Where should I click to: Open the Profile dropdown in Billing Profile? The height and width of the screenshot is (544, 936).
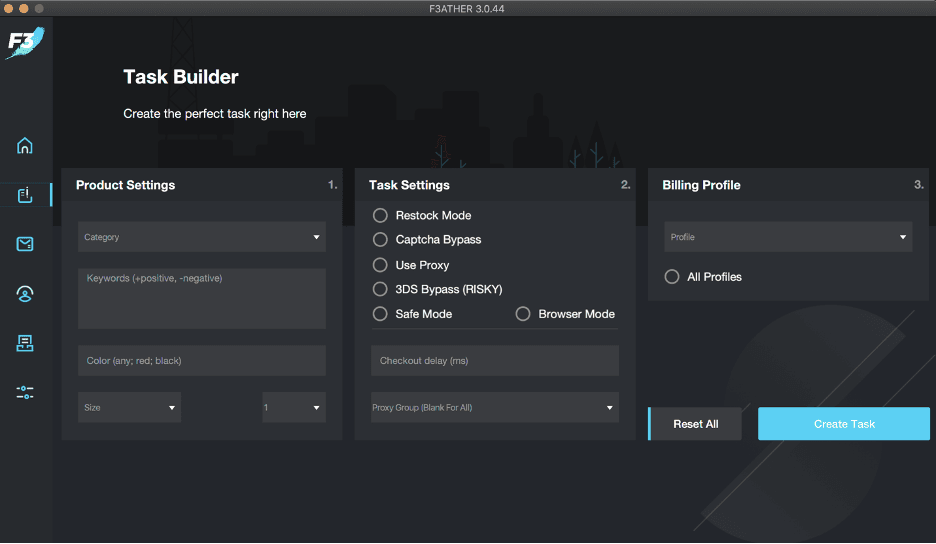coord(788,237)
